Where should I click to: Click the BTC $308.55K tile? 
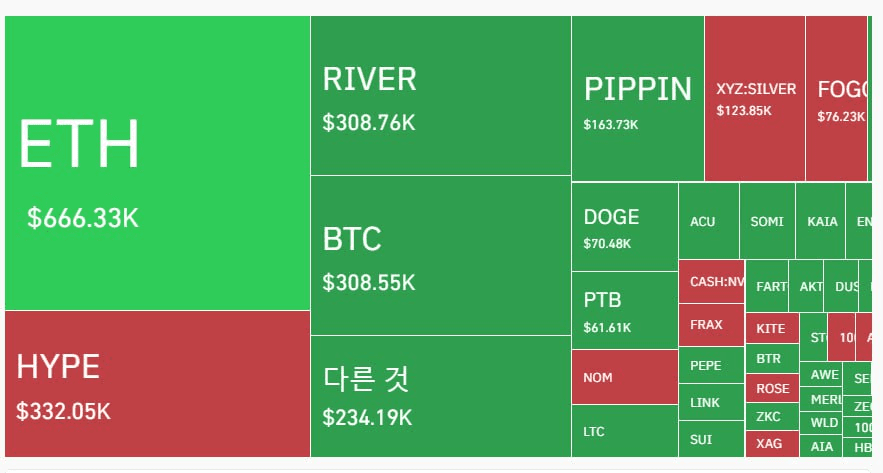(x=440, y=255)
